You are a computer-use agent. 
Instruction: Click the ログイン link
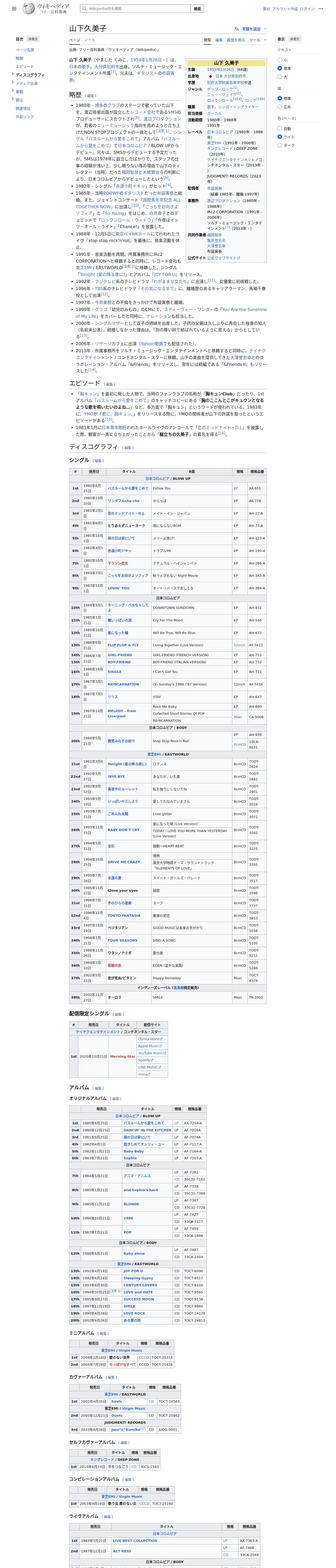[x=307, y=9]
